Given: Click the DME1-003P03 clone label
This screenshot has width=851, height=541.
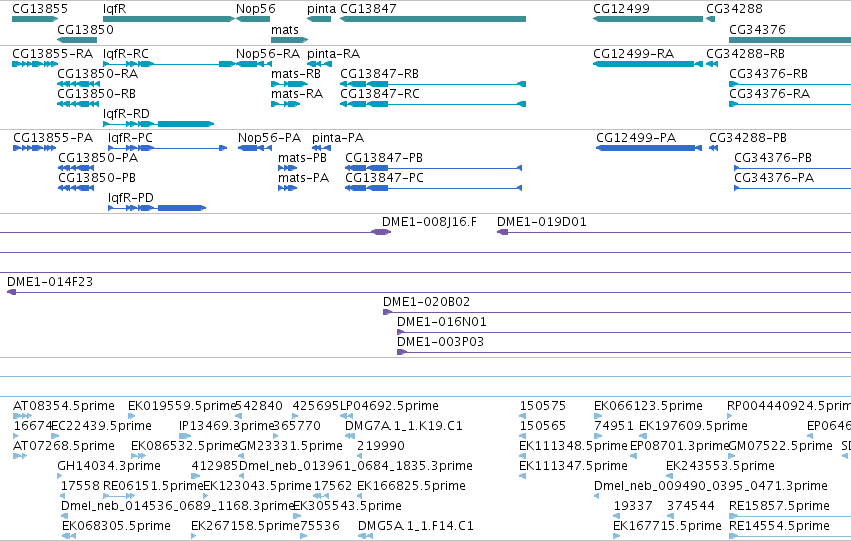Looking at the screenshot, I should [440, 342].
